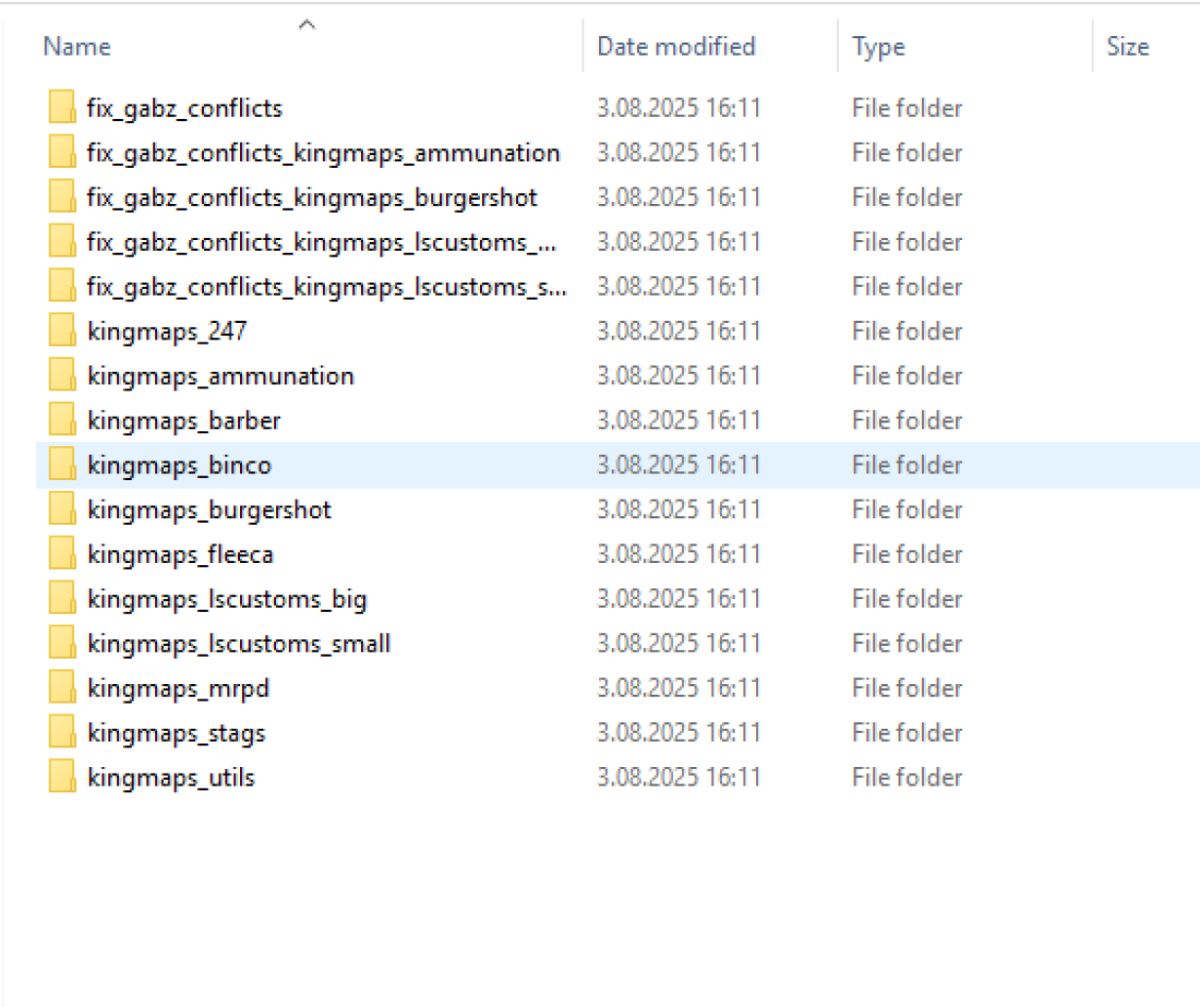This screenshot has height=1007, width=1200.
Task: Click the kingmaps_stags folder icon
Action: [62, 733]
